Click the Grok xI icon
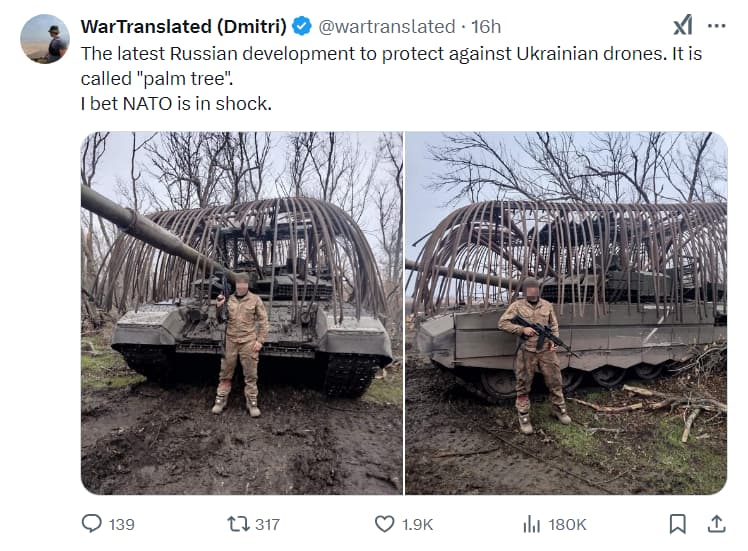This screenshot has width=748, height=551. [x=683, y=25]
